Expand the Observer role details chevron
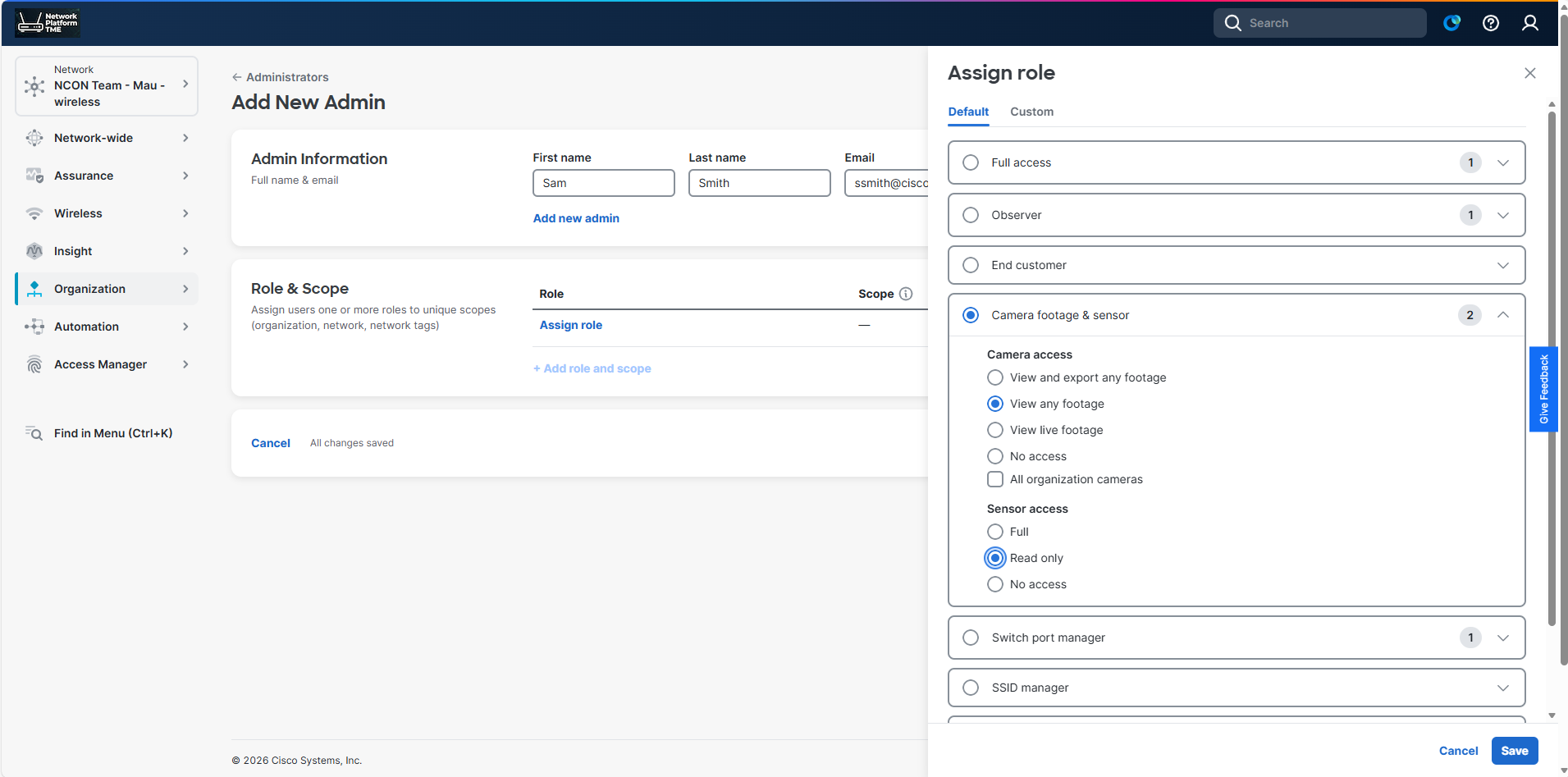 (1502, 215)
